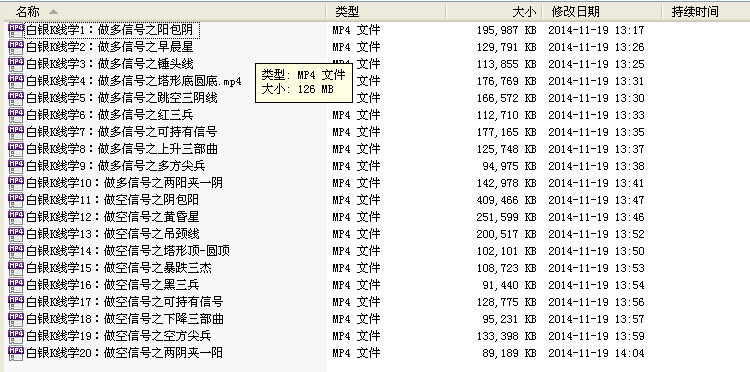Screen dimensions: 750x372
Task: Click MP4 icon of 白银K线学15 file
Action: coord(16,268)
